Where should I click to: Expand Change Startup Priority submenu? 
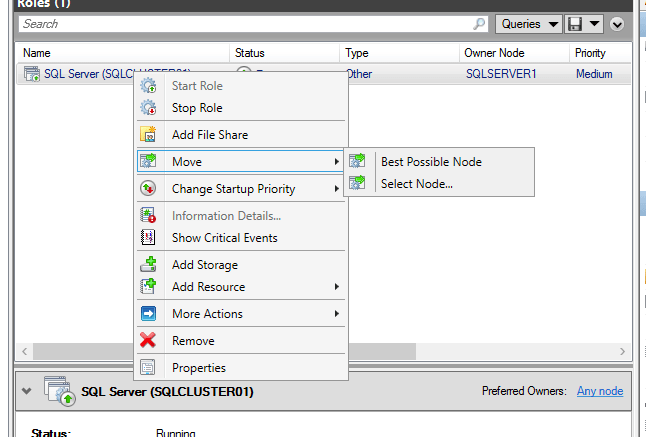click(x=337, y=189)
